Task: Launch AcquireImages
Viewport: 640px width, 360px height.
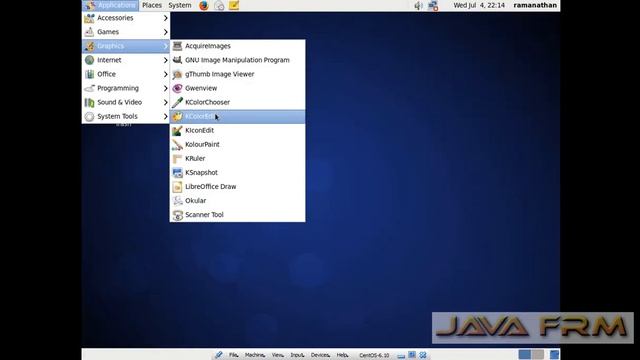Action: [237, 46]
